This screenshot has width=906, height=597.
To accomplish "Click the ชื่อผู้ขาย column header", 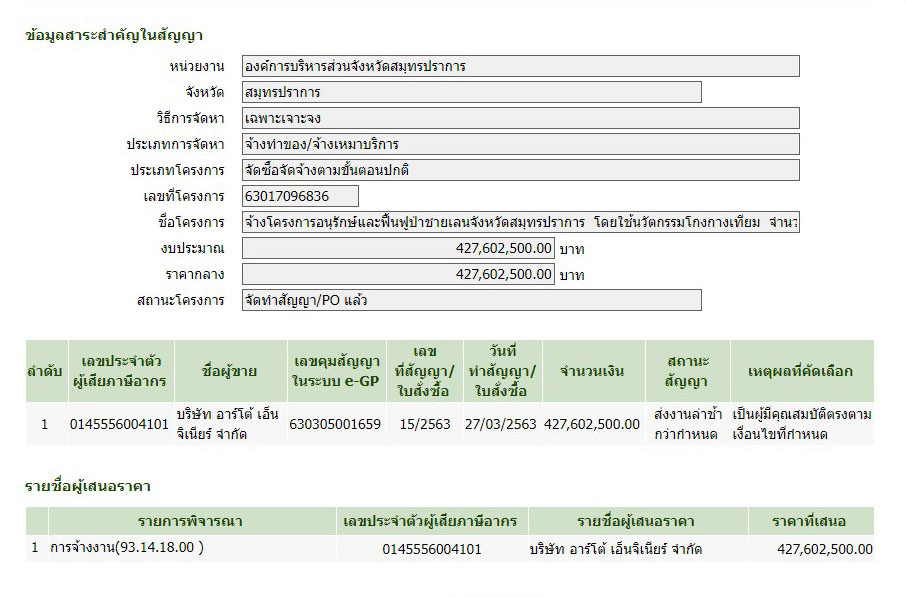I will [229, 371].
